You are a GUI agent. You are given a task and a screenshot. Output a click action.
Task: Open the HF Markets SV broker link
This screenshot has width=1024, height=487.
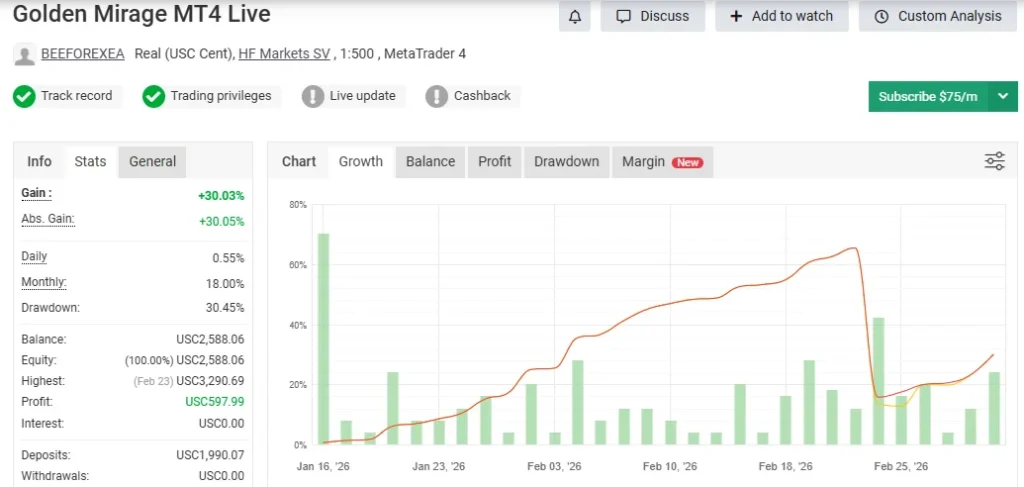284,54
